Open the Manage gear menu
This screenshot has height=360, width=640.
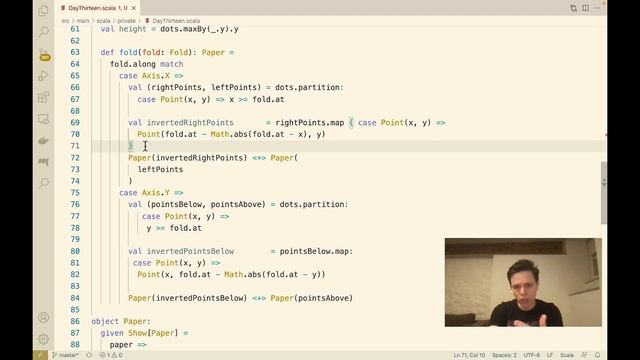click(43, 339)
